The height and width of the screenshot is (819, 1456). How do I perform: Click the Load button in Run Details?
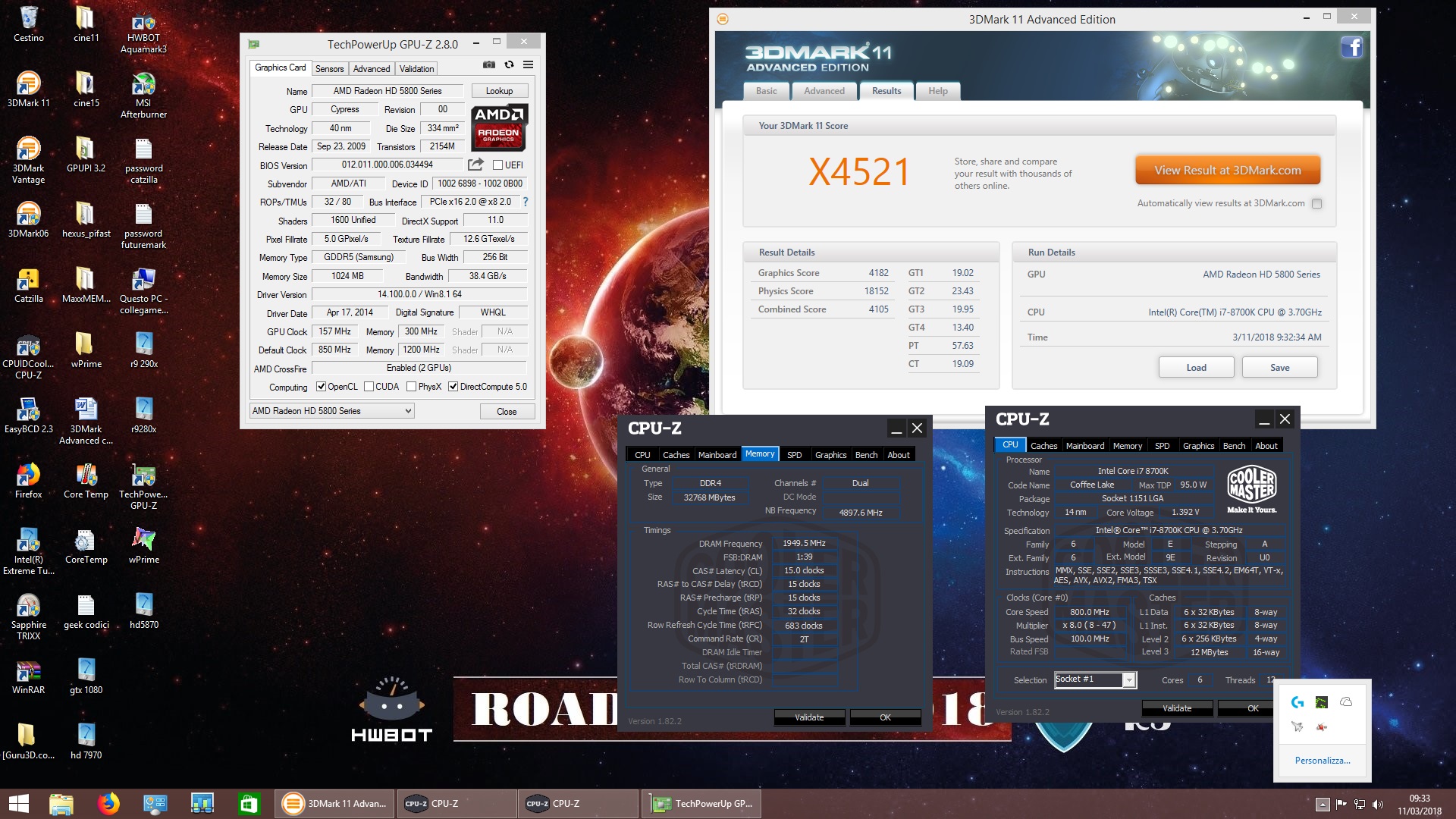tap(1196, 367)
